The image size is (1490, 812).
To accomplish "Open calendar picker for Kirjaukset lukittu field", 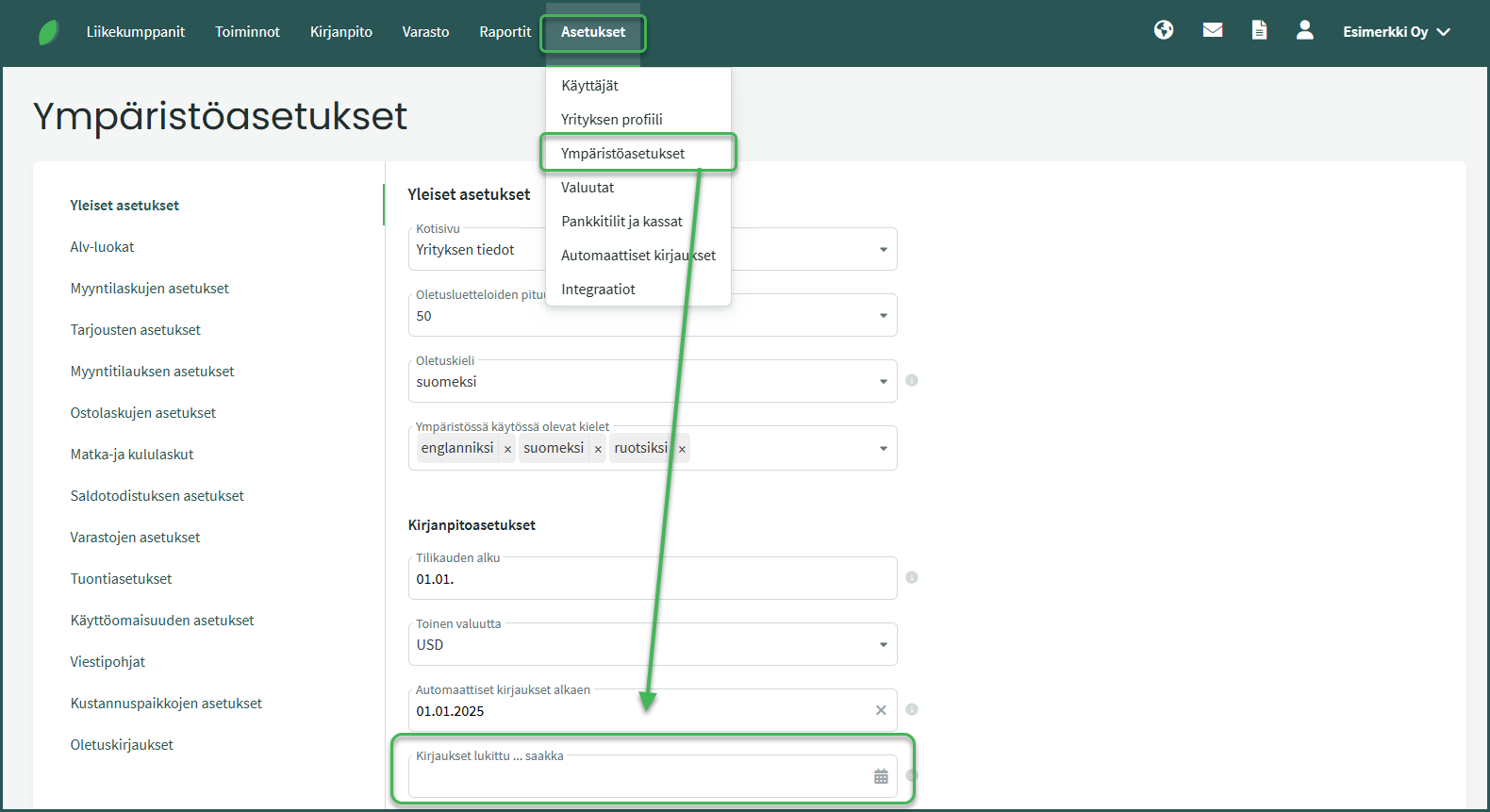I will pyautogui.click(x=881, y=776).
